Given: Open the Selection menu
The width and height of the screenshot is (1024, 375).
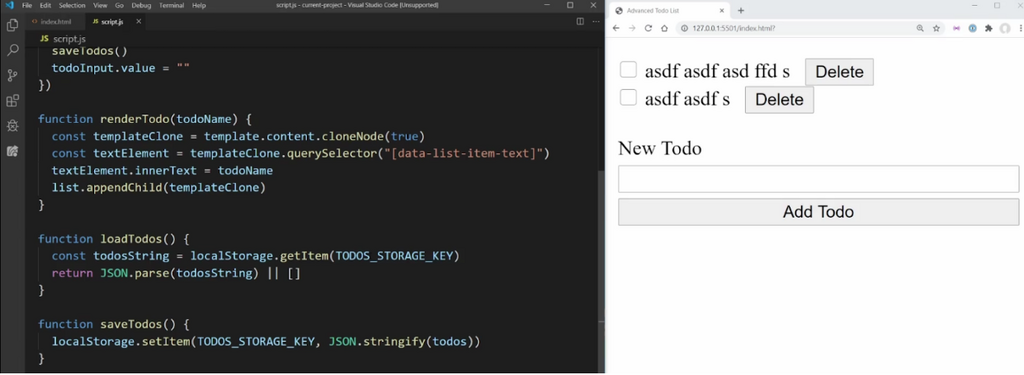Looking at the screenshot, I should pos(72,5).
